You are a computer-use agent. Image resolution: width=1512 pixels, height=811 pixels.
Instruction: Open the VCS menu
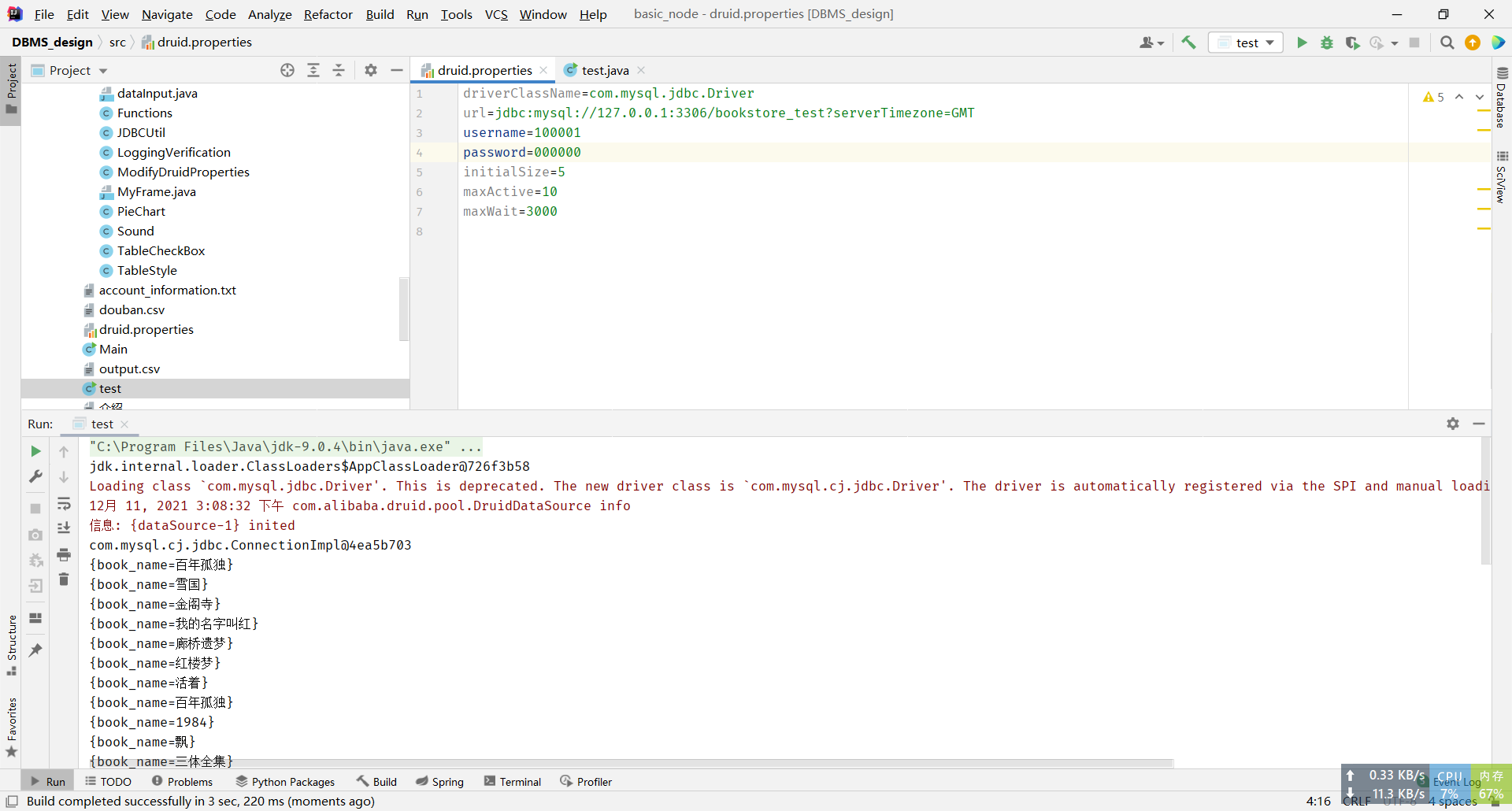point(496,14)
